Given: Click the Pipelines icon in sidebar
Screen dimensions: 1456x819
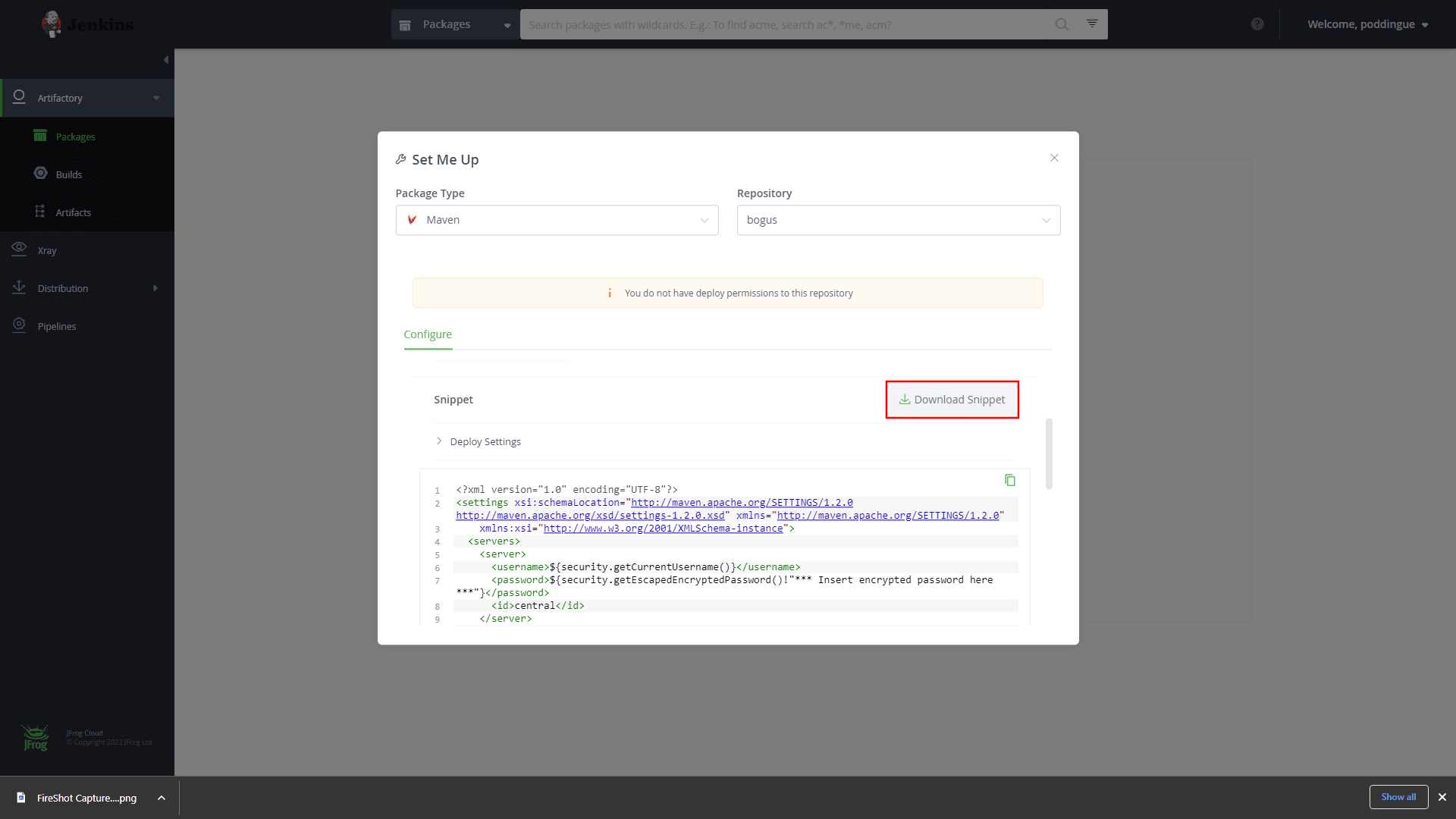Looking at the screenshot, I should click(x=18, y=325).
